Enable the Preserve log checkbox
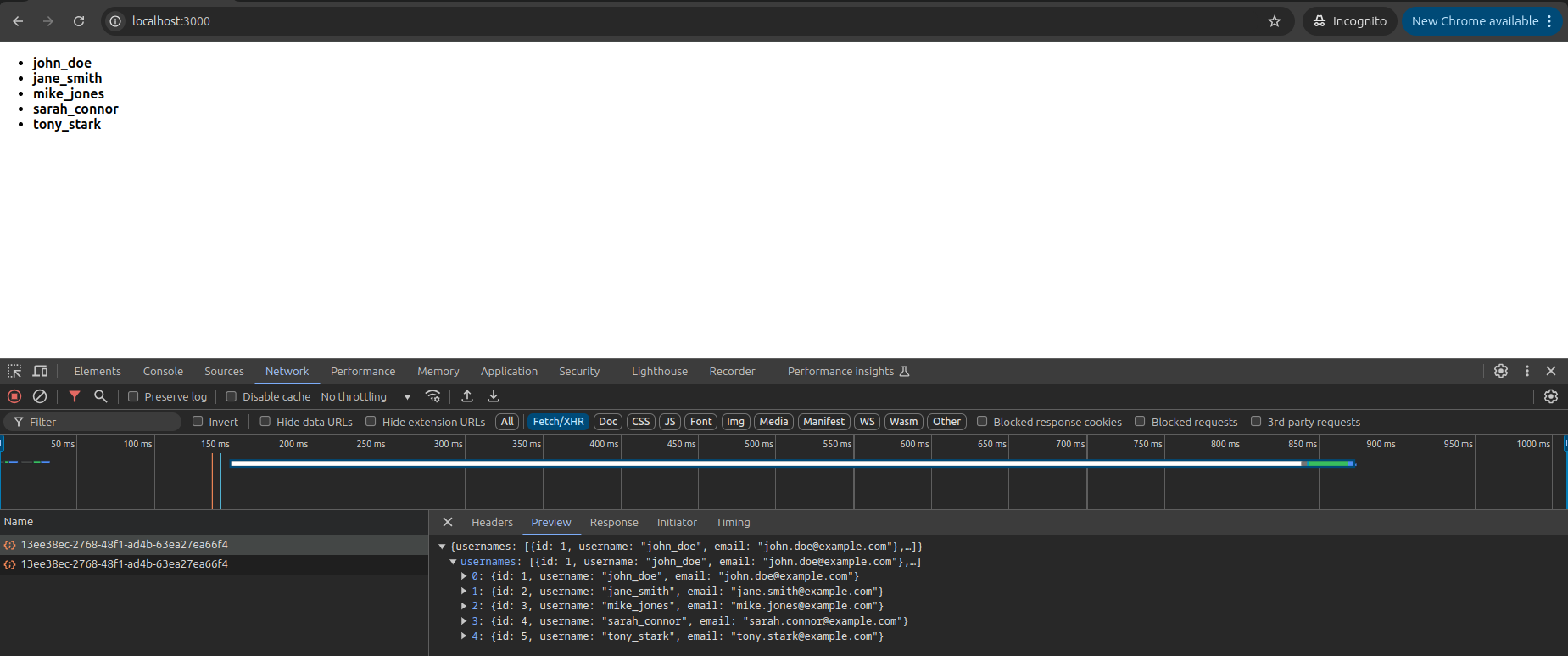The height and width of the screenshot is (656, 1568). (x=133, y=396)
